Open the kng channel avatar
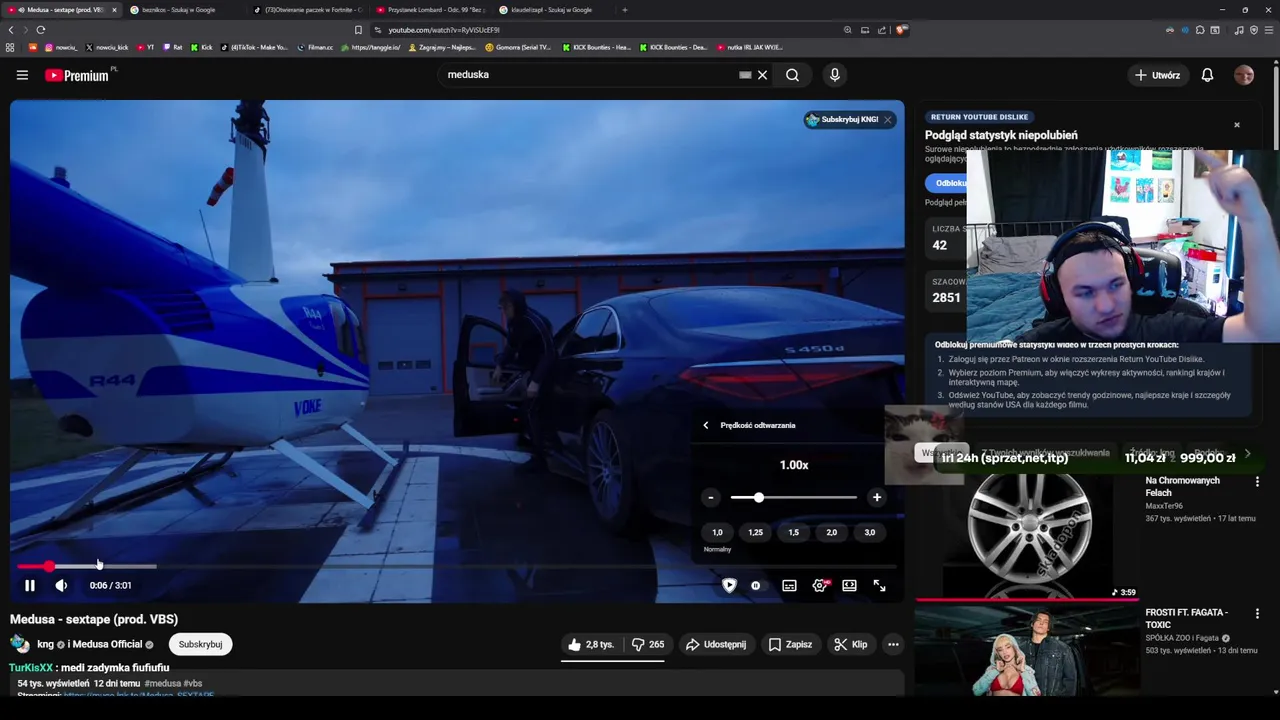 tap(20, 644)
